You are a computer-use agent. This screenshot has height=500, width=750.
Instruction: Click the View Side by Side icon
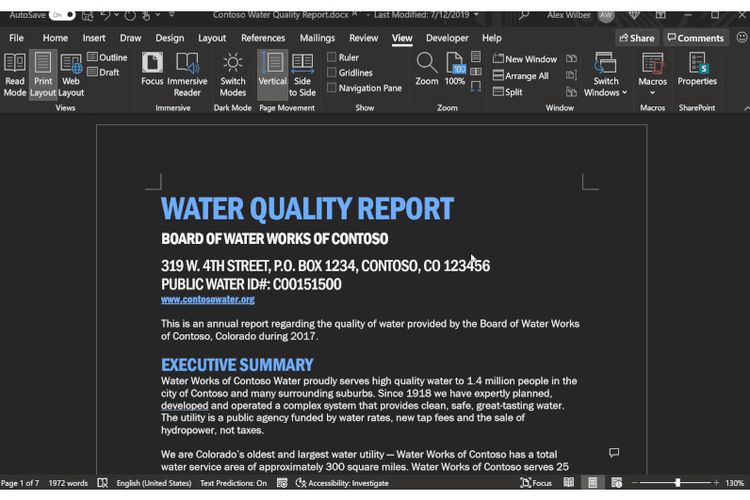pyautogui.click(x=571, y=58)
